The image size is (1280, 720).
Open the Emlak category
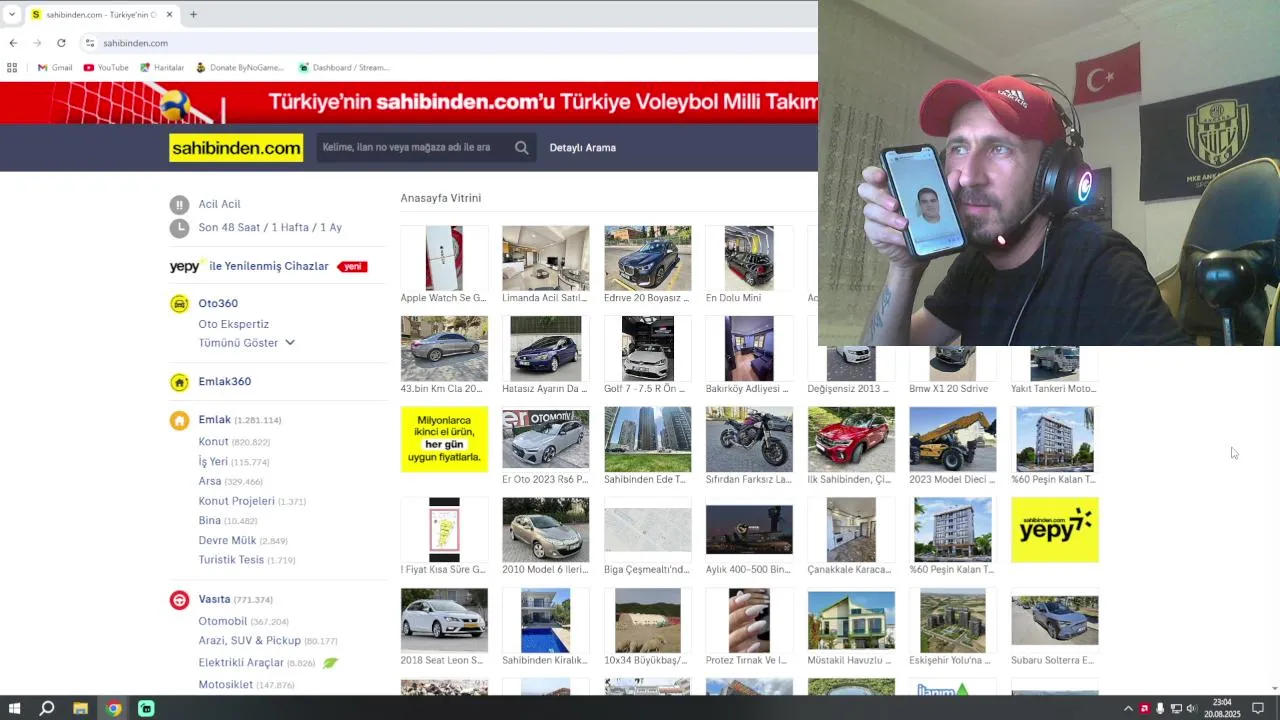tap(215, 419)
